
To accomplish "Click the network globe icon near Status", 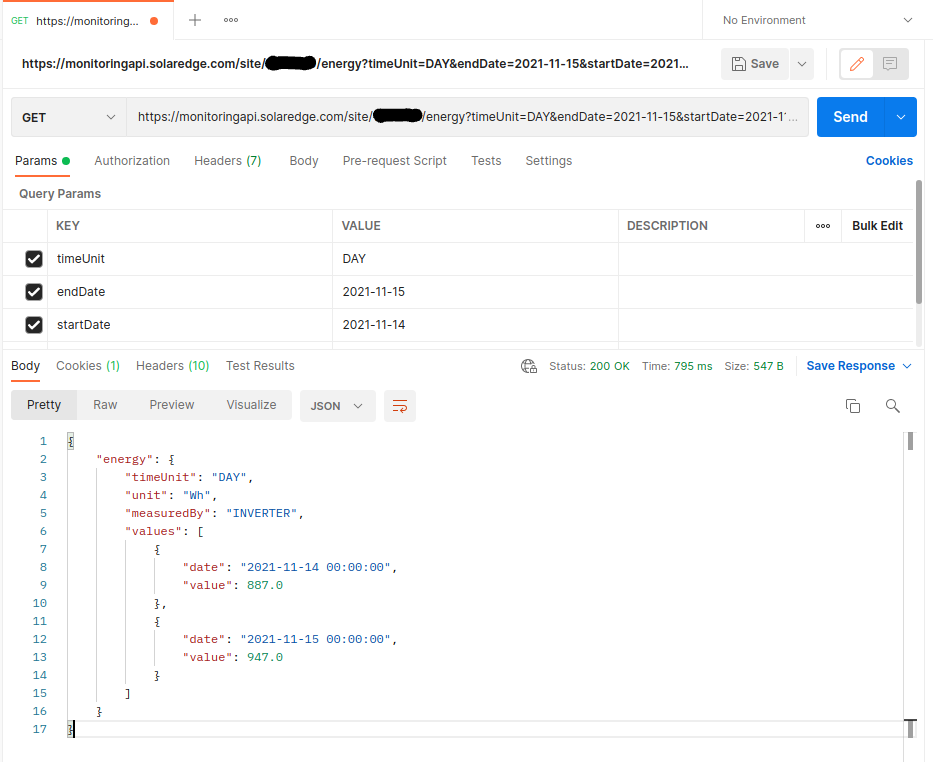I will click(529, 366).
